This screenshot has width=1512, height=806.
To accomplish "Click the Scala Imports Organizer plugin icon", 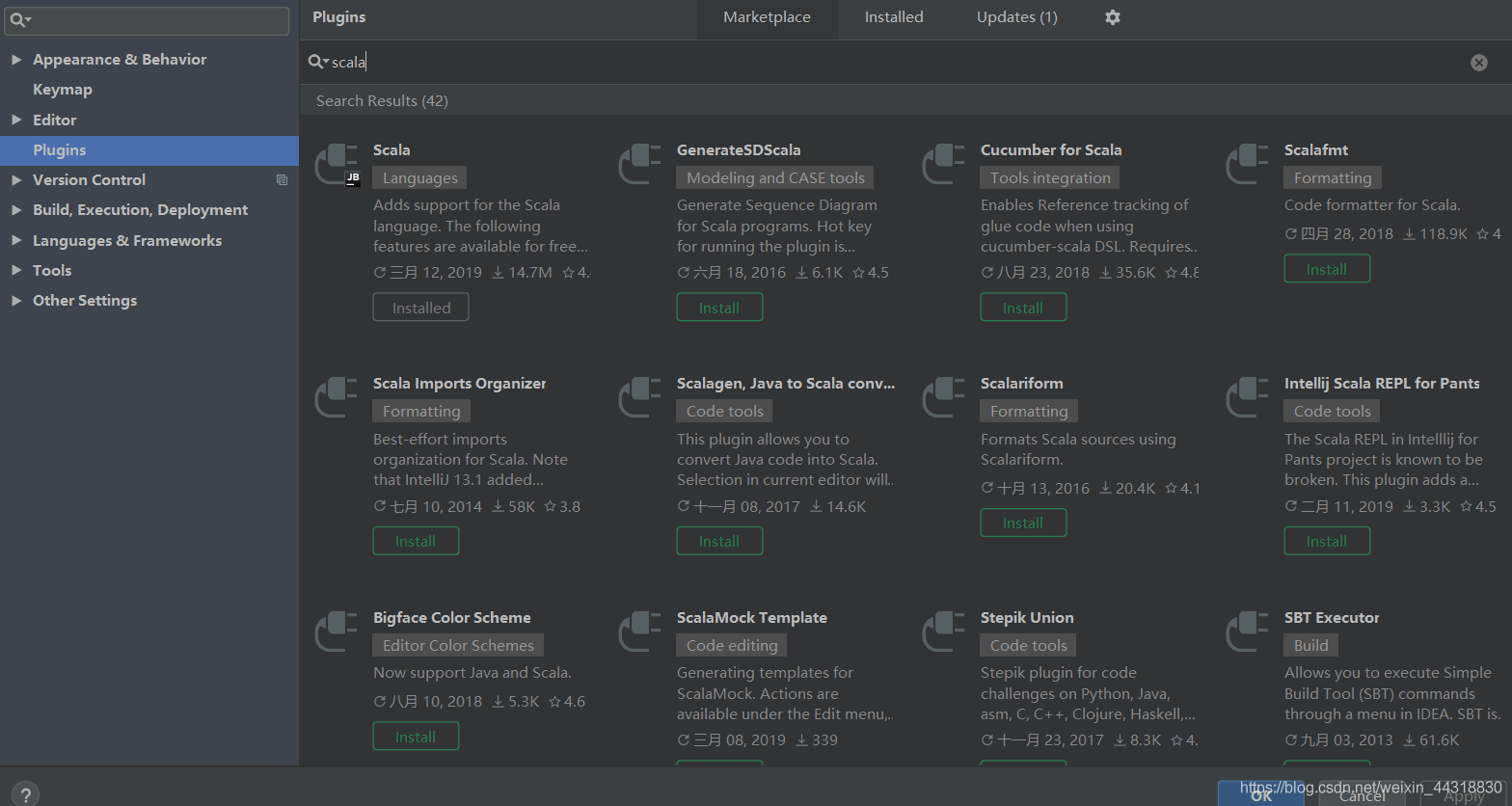I will coord(337,397).
